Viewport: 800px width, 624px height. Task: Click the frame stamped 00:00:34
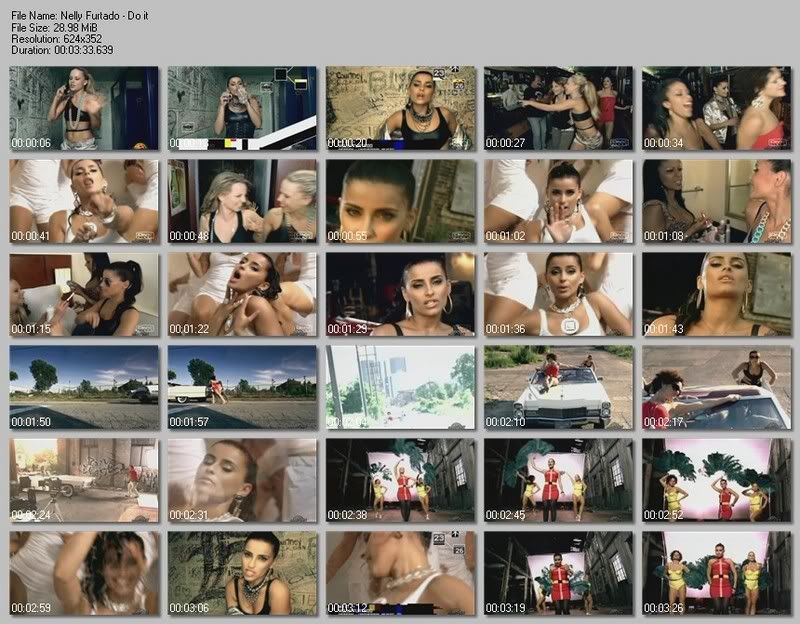point(717,108)
